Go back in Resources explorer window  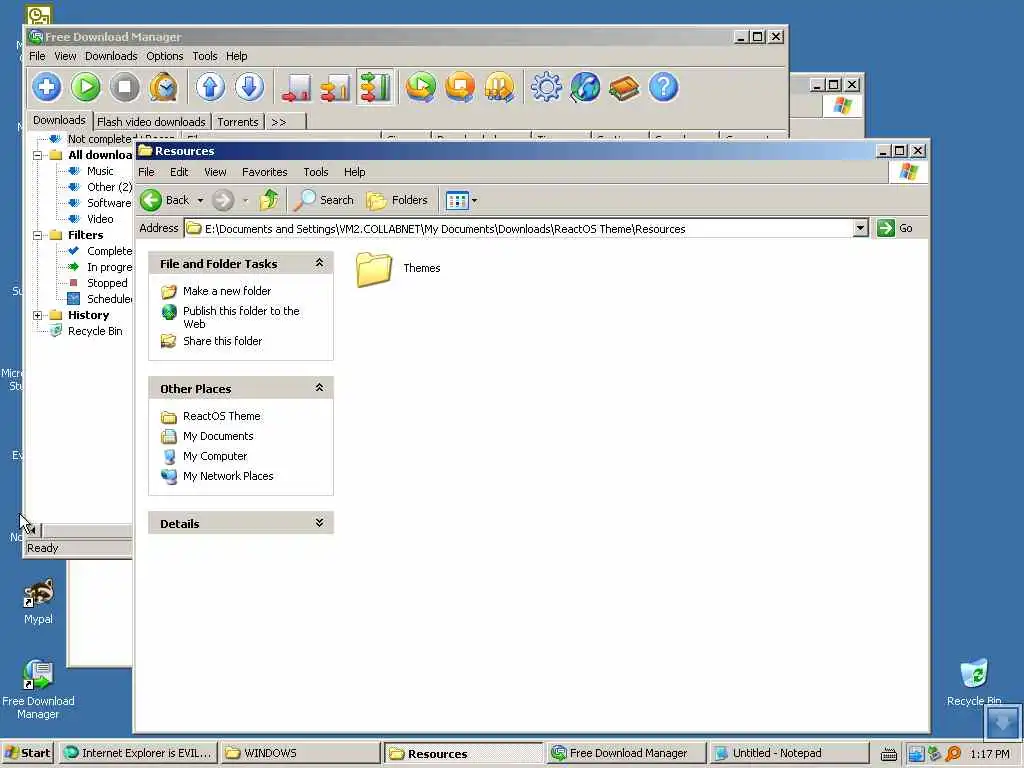click(x=164, y=200)
